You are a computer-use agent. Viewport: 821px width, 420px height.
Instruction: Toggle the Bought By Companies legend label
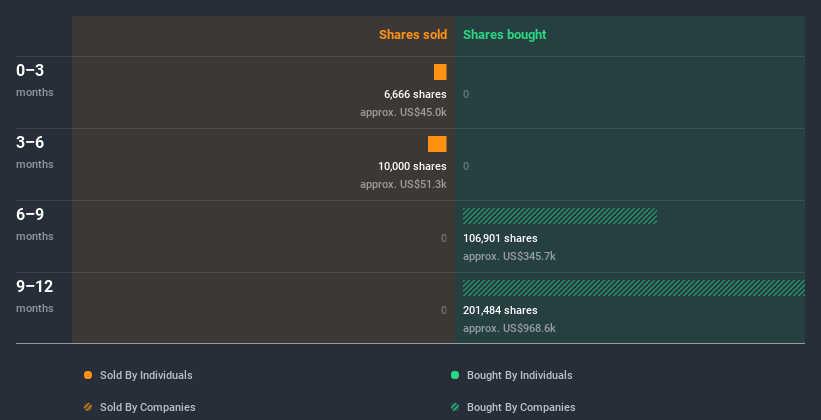521,407
